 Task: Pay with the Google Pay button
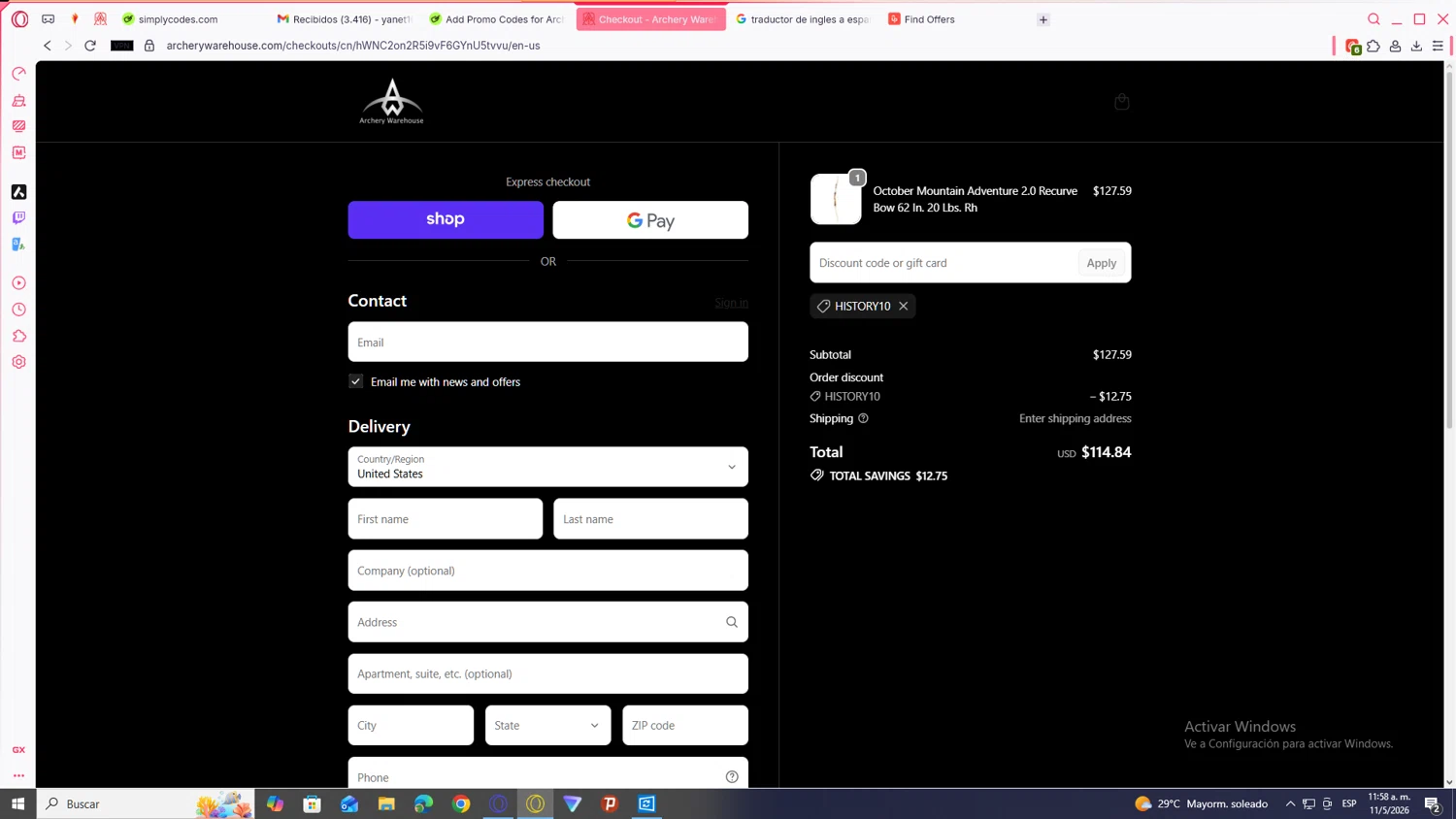click(x=650, y=220)
